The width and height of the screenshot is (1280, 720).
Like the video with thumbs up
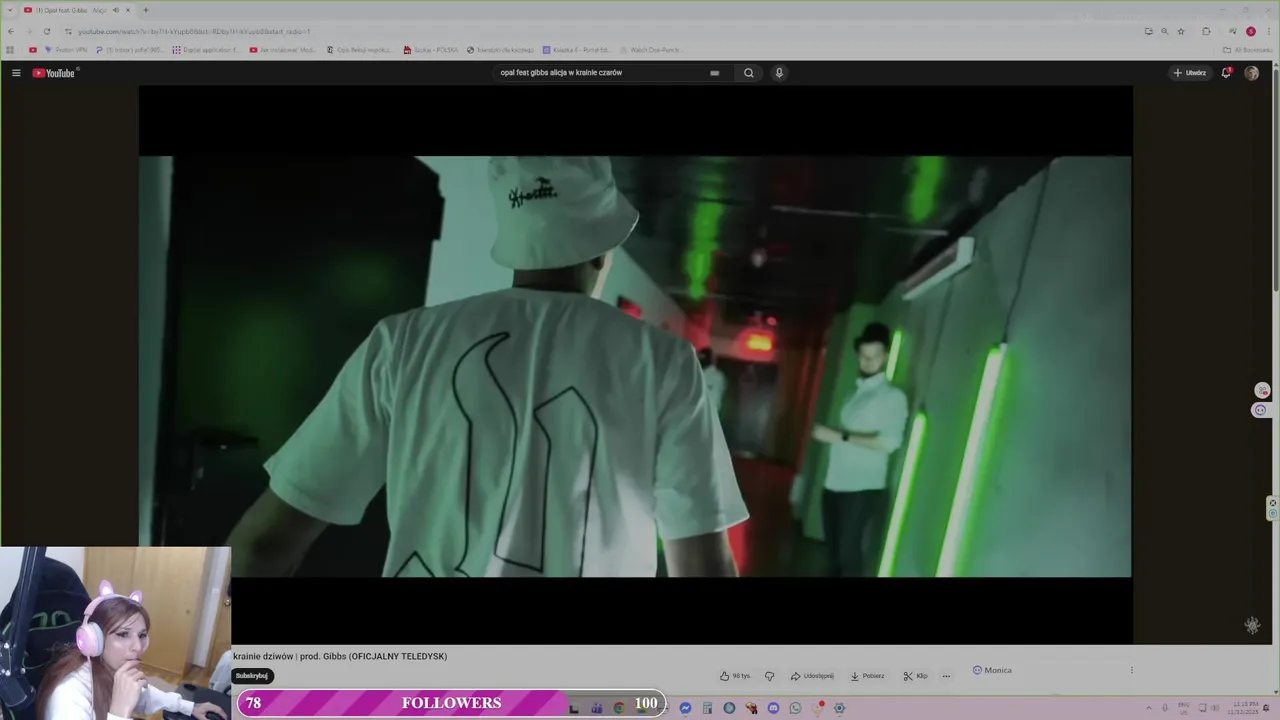coord(735,676)
